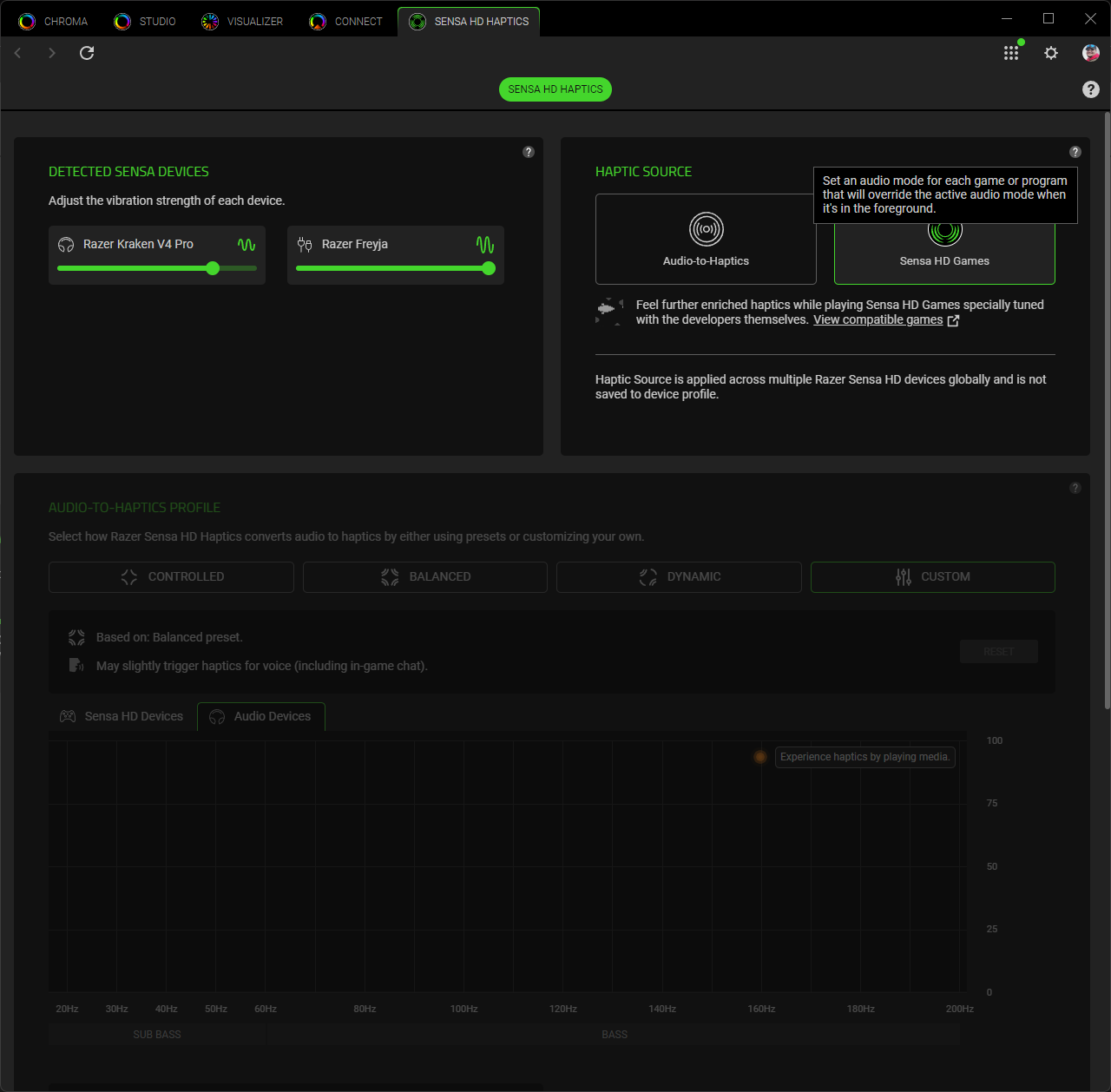Click the external link icon after View compatible games
Image resolution: width=1111 pixels, height=1092 pixels.
point(953,320)
